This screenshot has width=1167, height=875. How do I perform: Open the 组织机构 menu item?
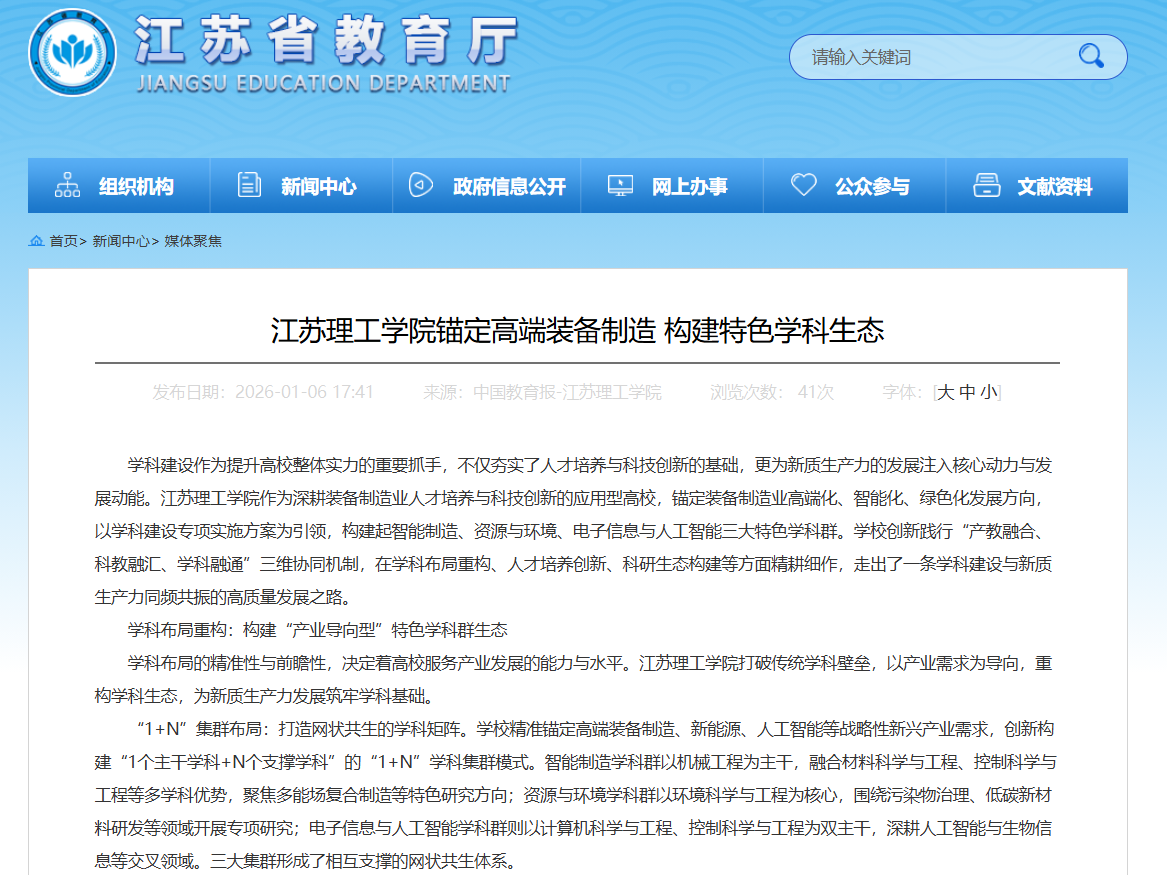(x=136, y=186)
